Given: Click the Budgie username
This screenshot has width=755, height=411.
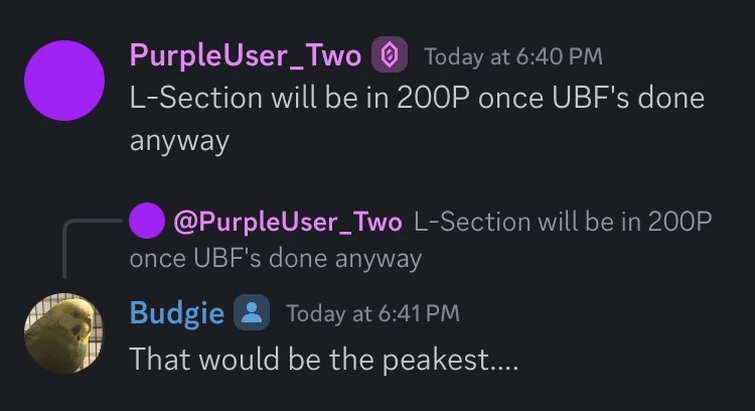Looking at the screenshot, I should 176,313.
